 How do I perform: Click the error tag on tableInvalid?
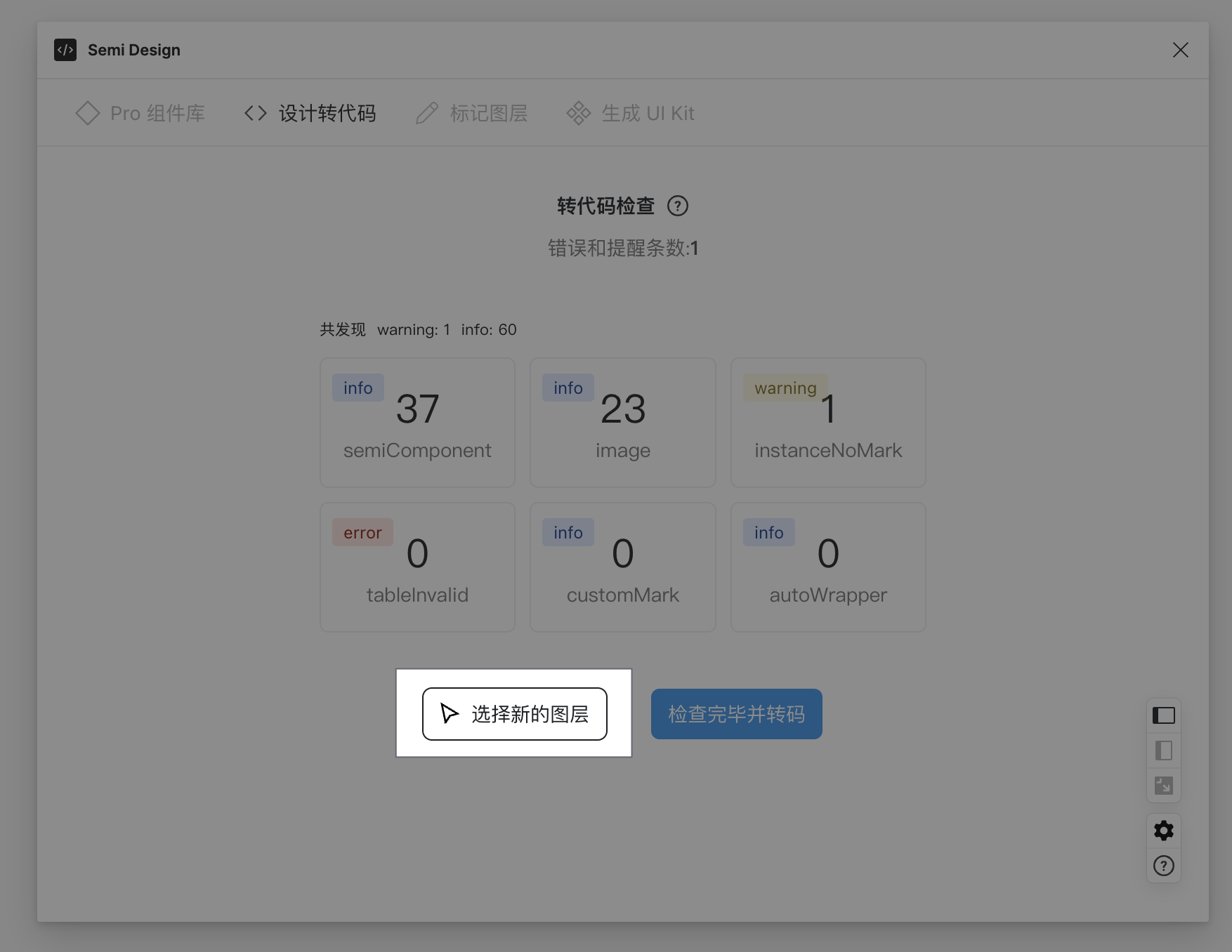point(362,532)
